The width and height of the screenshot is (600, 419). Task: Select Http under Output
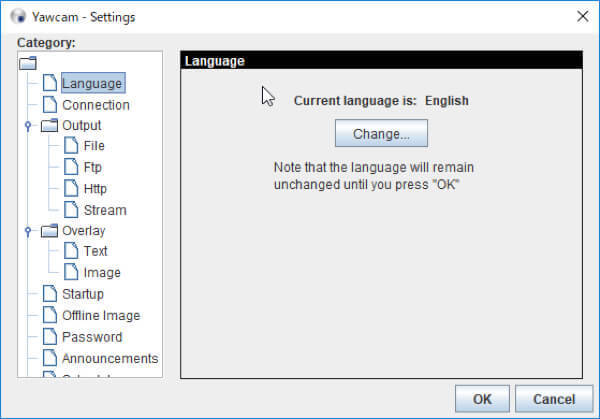pyautogui.click(x=95, y=189)
